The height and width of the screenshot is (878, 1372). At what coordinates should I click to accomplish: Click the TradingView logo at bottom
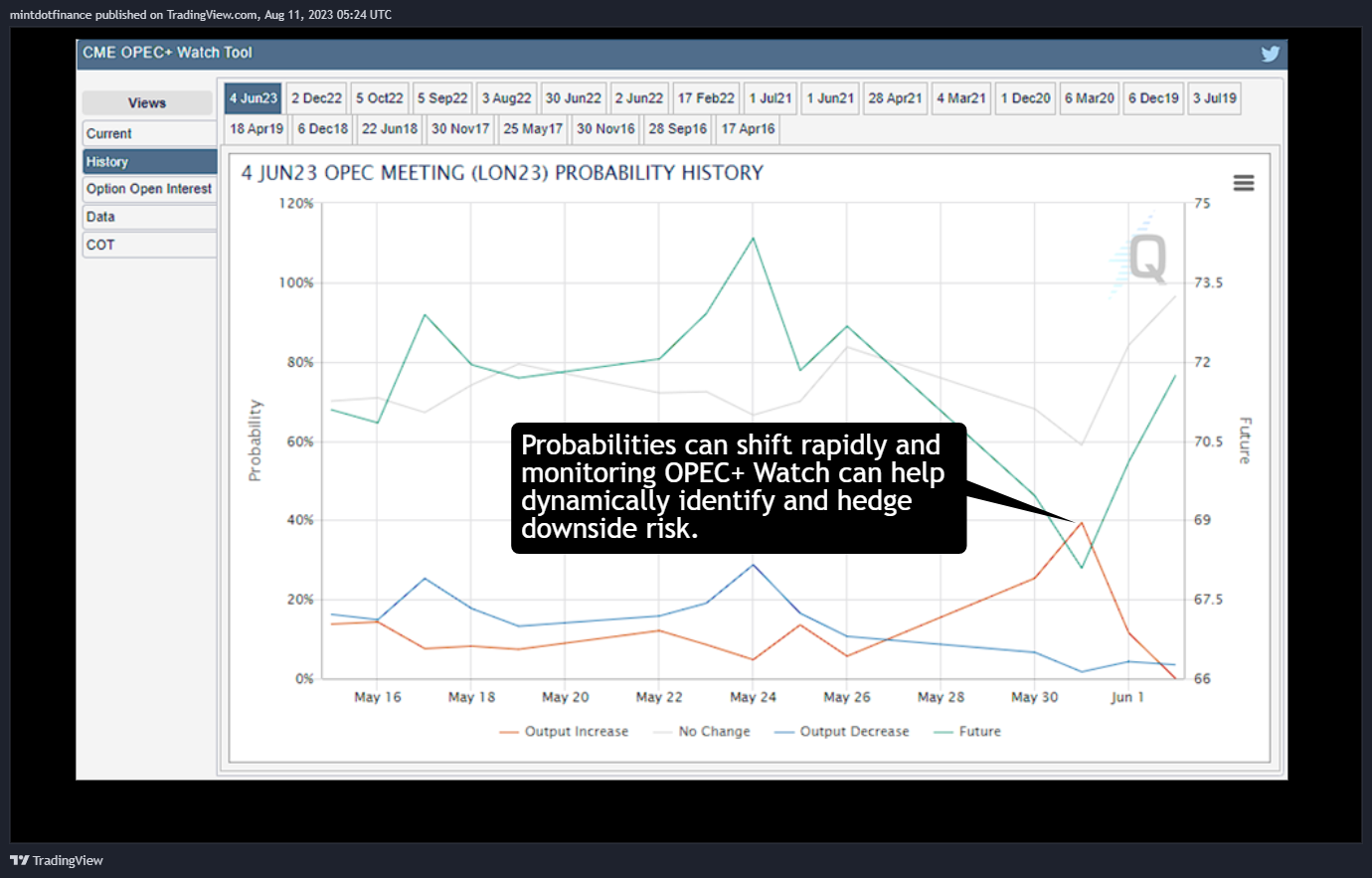click(x=57, y=860)
